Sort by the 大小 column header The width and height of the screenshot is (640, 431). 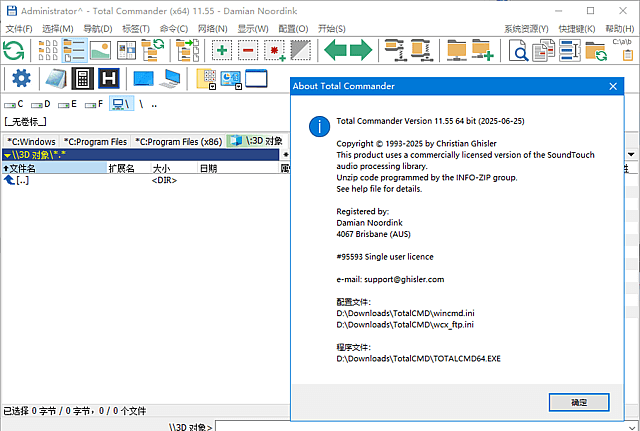174,168
